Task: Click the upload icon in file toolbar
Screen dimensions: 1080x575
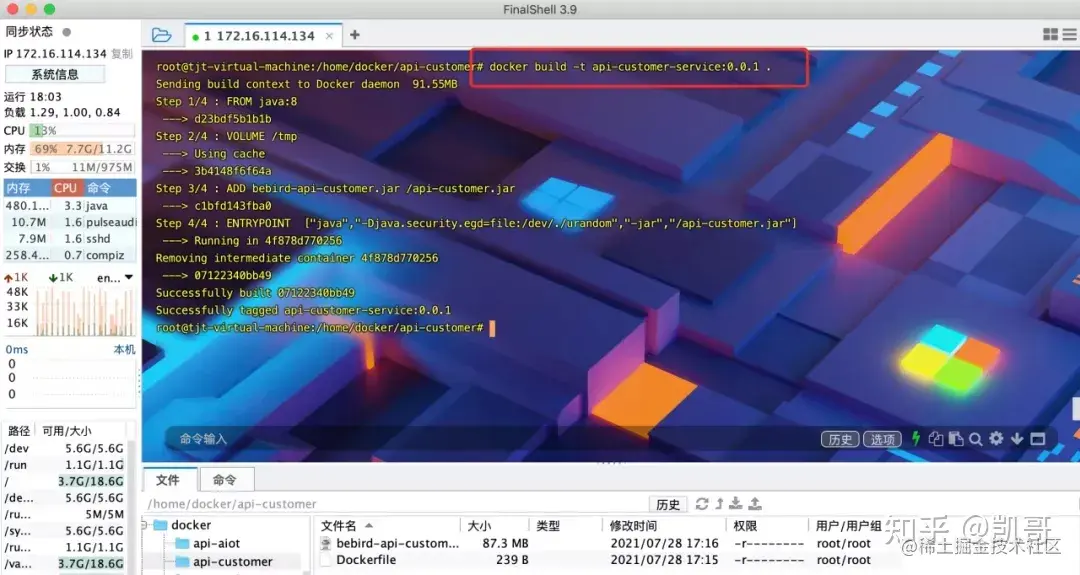Action: pos(755,504)
